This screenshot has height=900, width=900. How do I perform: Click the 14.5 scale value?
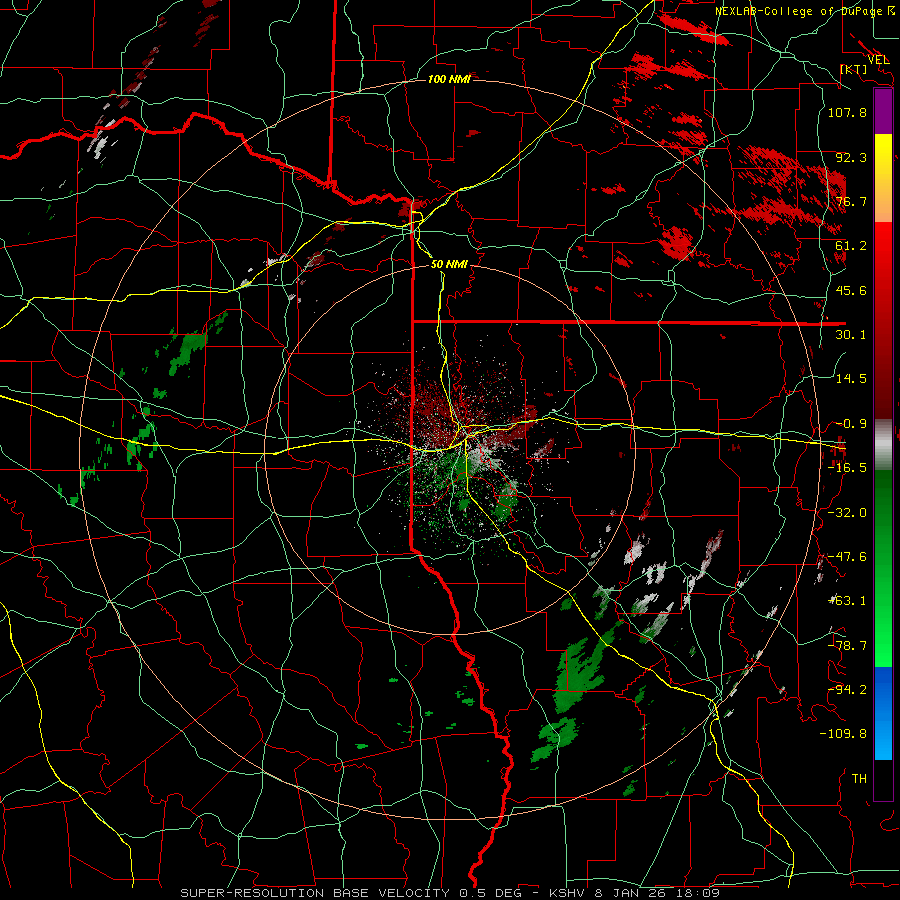click(851, 379)
